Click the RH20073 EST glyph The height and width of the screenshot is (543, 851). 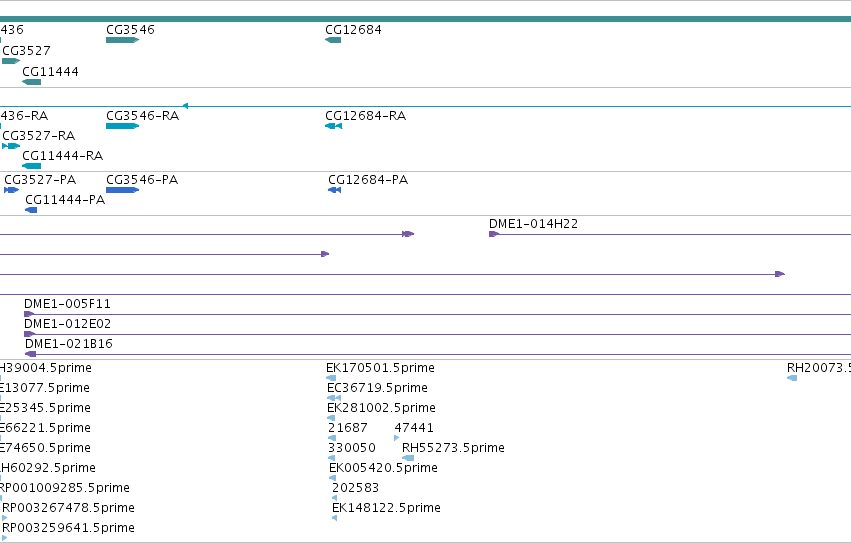[792, 378]
